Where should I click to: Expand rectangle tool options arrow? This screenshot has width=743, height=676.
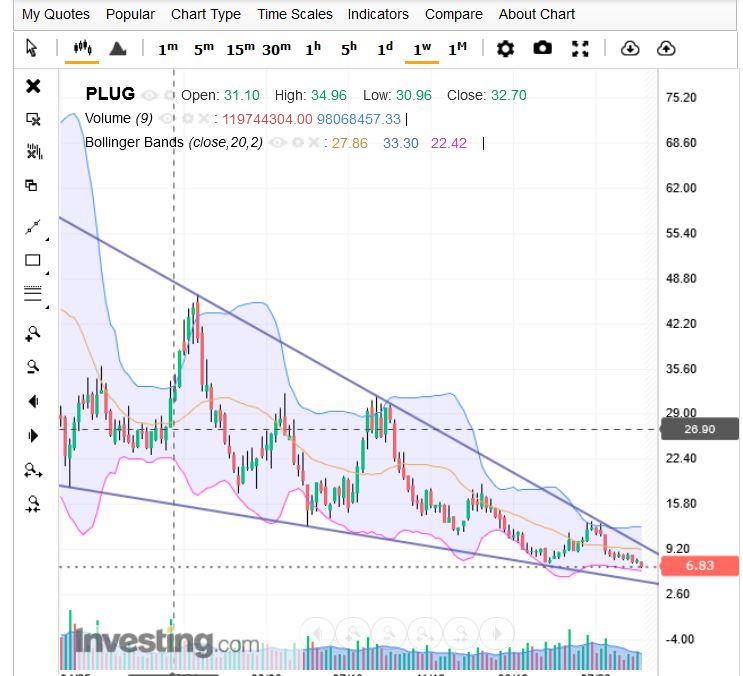pyautogui.click(x=47, y=273)
